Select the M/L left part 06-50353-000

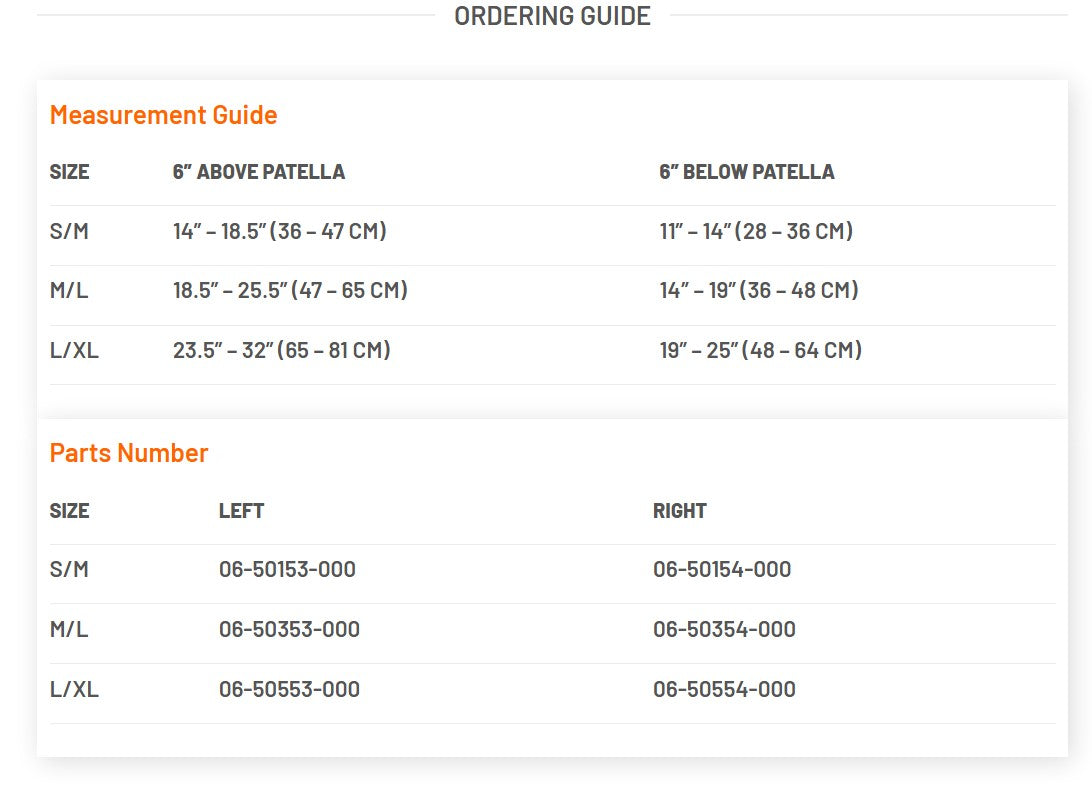click(x=289, y=630)
